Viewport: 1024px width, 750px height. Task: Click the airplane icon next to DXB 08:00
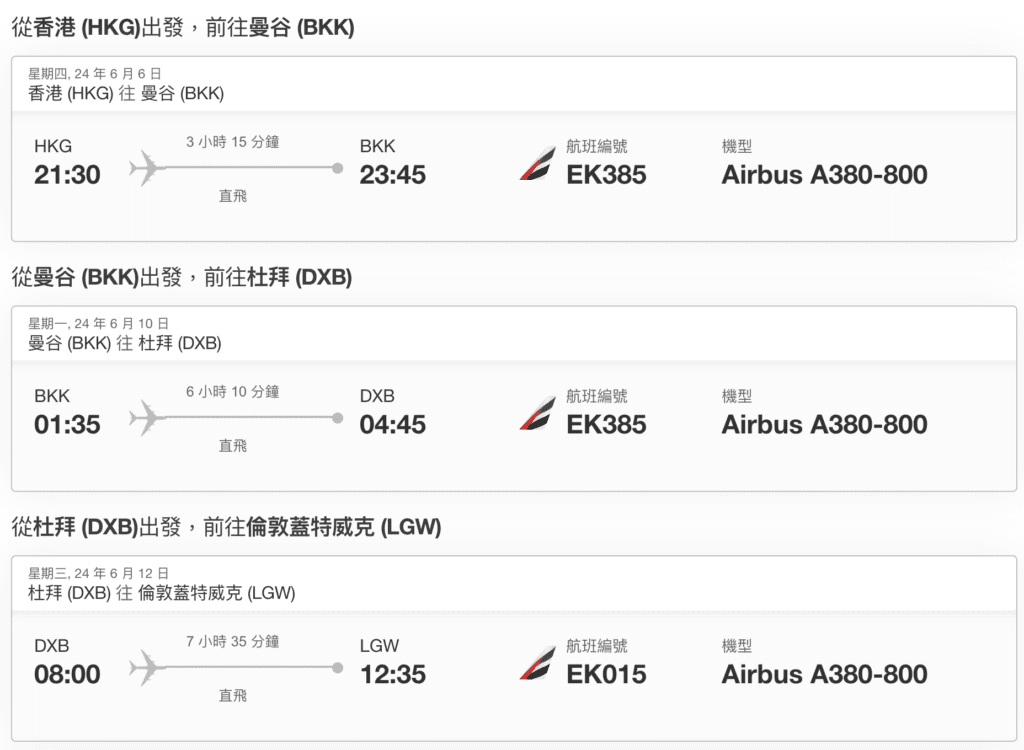pos(147,668)
